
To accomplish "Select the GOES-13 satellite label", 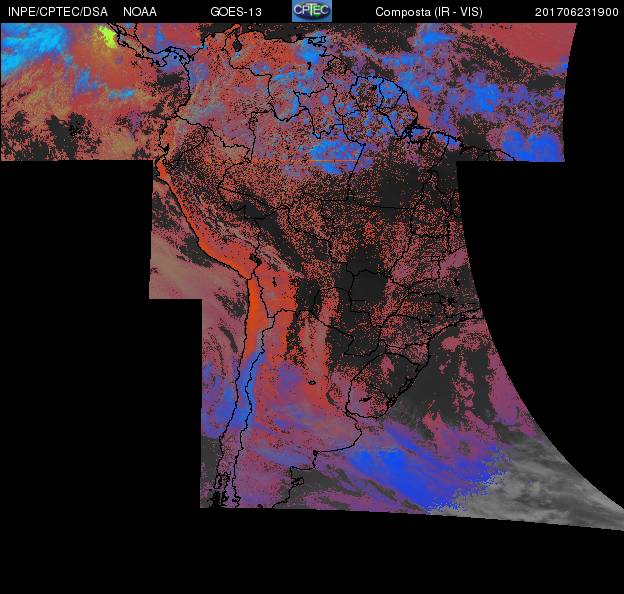I will pos(236,12).
